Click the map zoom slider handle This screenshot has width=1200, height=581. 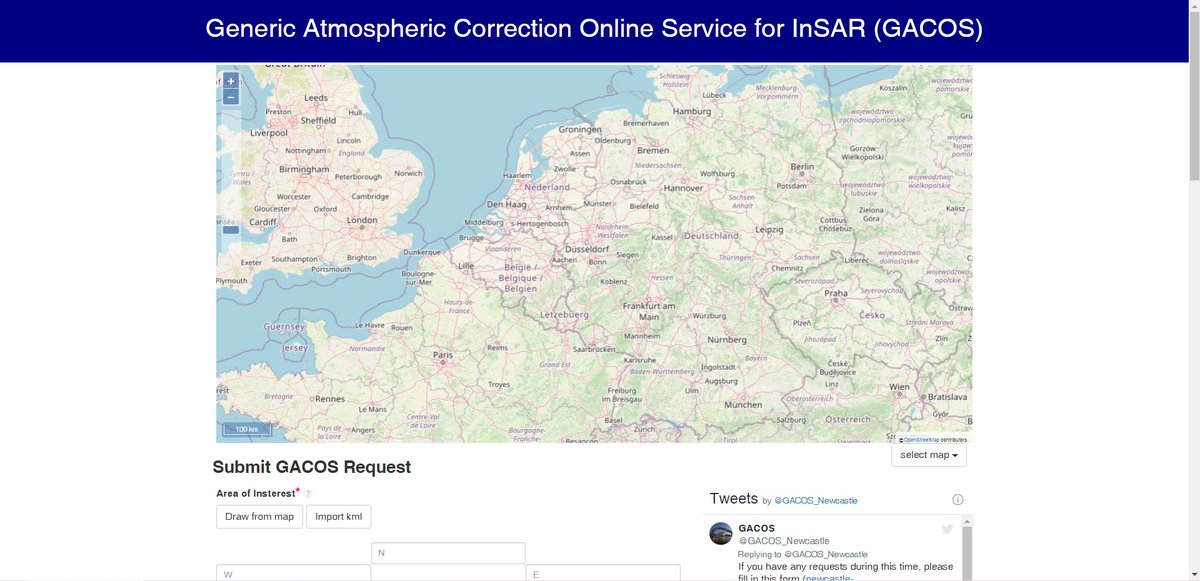(231, 230)
